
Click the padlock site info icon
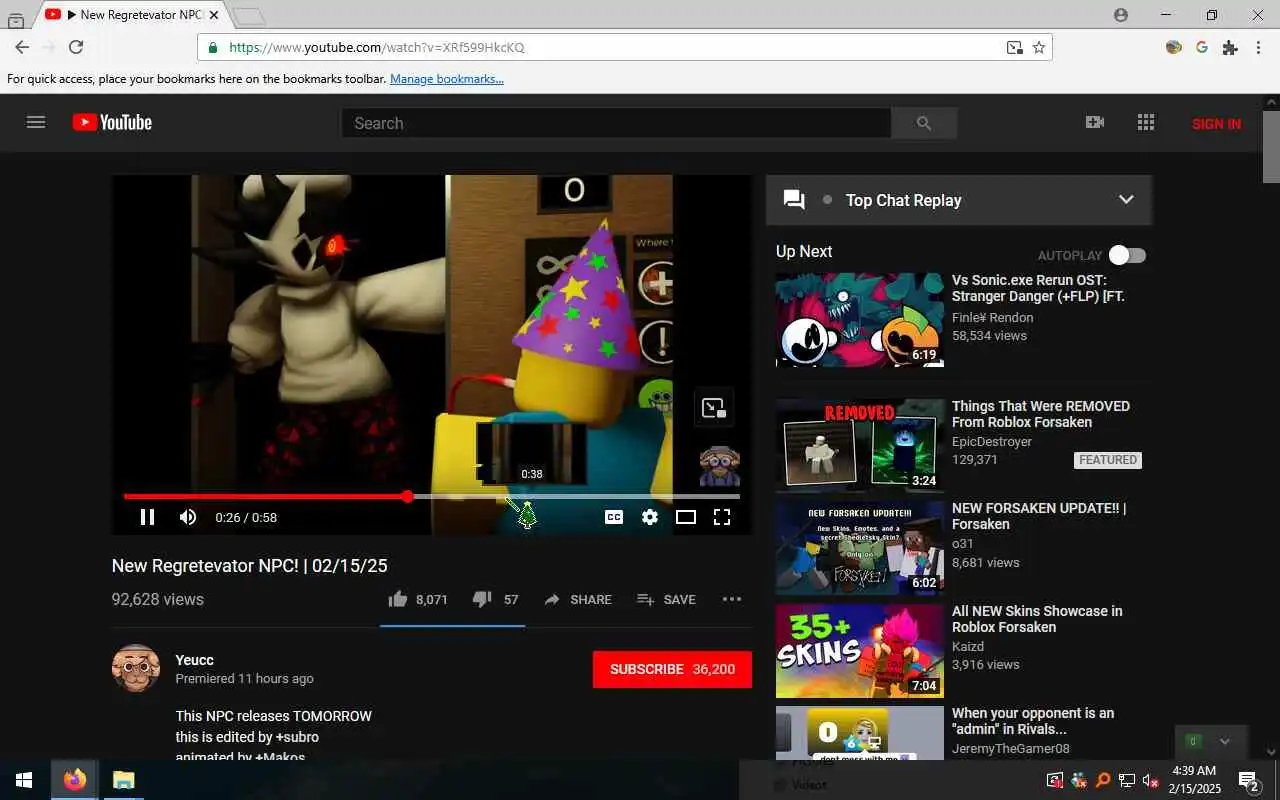212,47
